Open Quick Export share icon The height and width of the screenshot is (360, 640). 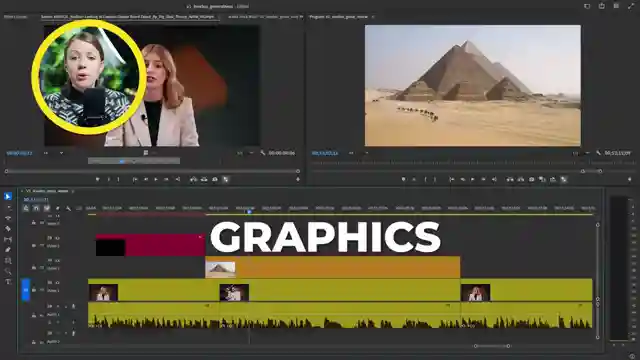pyautogui.click(x=602, y=6)
